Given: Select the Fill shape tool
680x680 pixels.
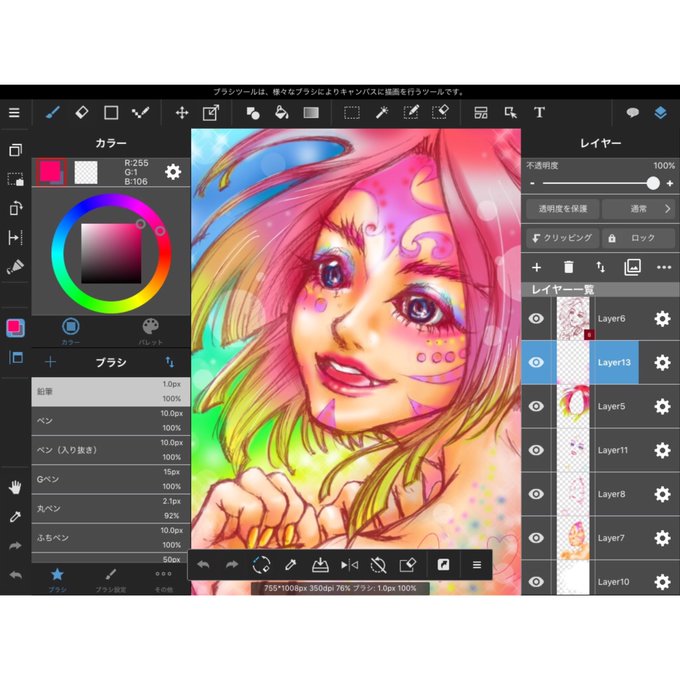Looking at the screenshot, I should point(253,113).
